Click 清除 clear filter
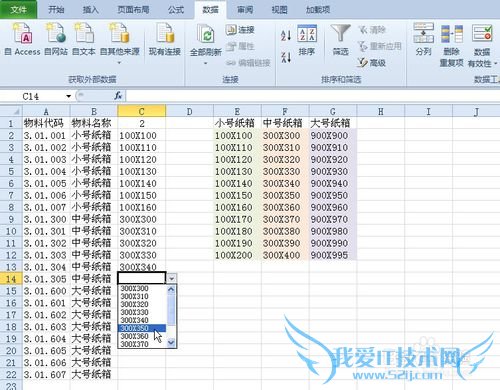This screenshot has height=390, width=500. point(372,30)
